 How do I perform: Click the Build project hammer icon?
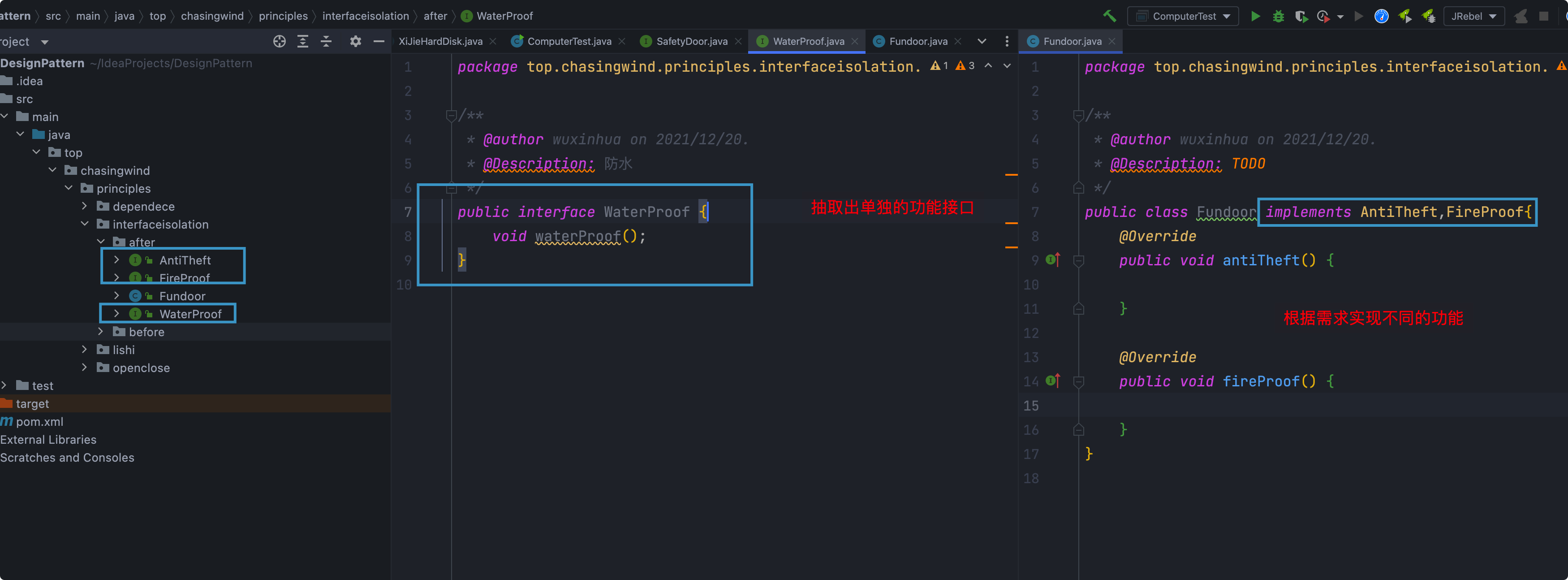click(x=1110, y=17)
